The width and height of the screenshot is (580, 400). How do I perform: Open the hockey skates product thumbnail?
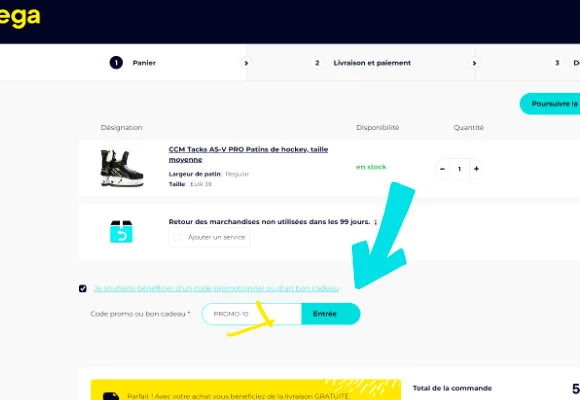pos(121,168)
